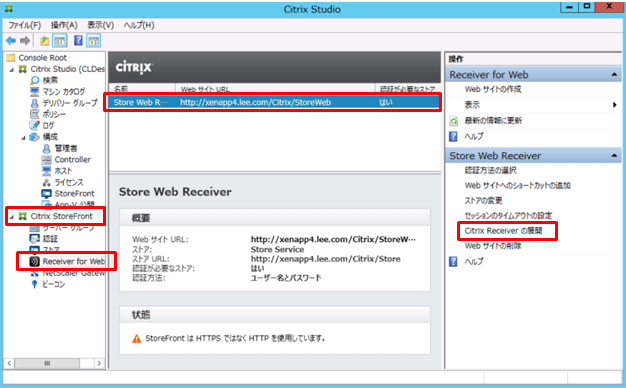Screen dimensions: 626x388
Task: Click セッションのタイムアウトの設定 action
Action: pos(508,216)
